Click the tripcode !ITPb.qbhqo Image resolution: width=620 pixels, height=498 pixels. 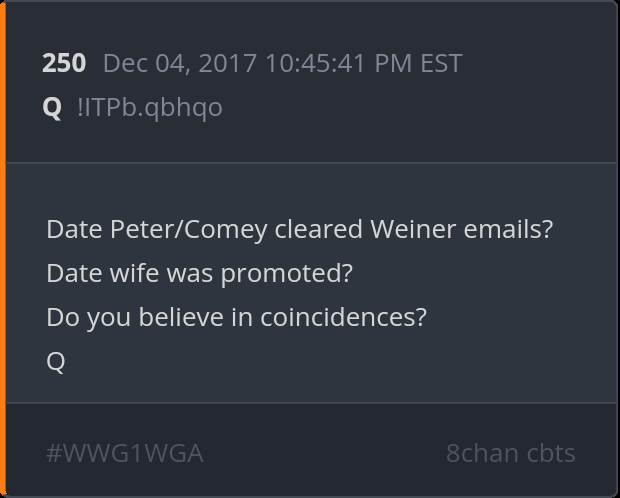(x=150, y=107)
